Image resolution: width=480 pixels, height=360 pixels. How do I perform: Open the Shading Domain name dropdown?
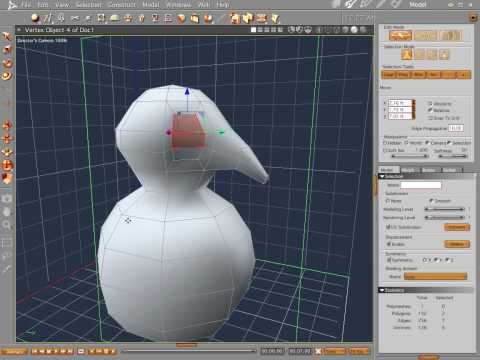tap(435, 276)
